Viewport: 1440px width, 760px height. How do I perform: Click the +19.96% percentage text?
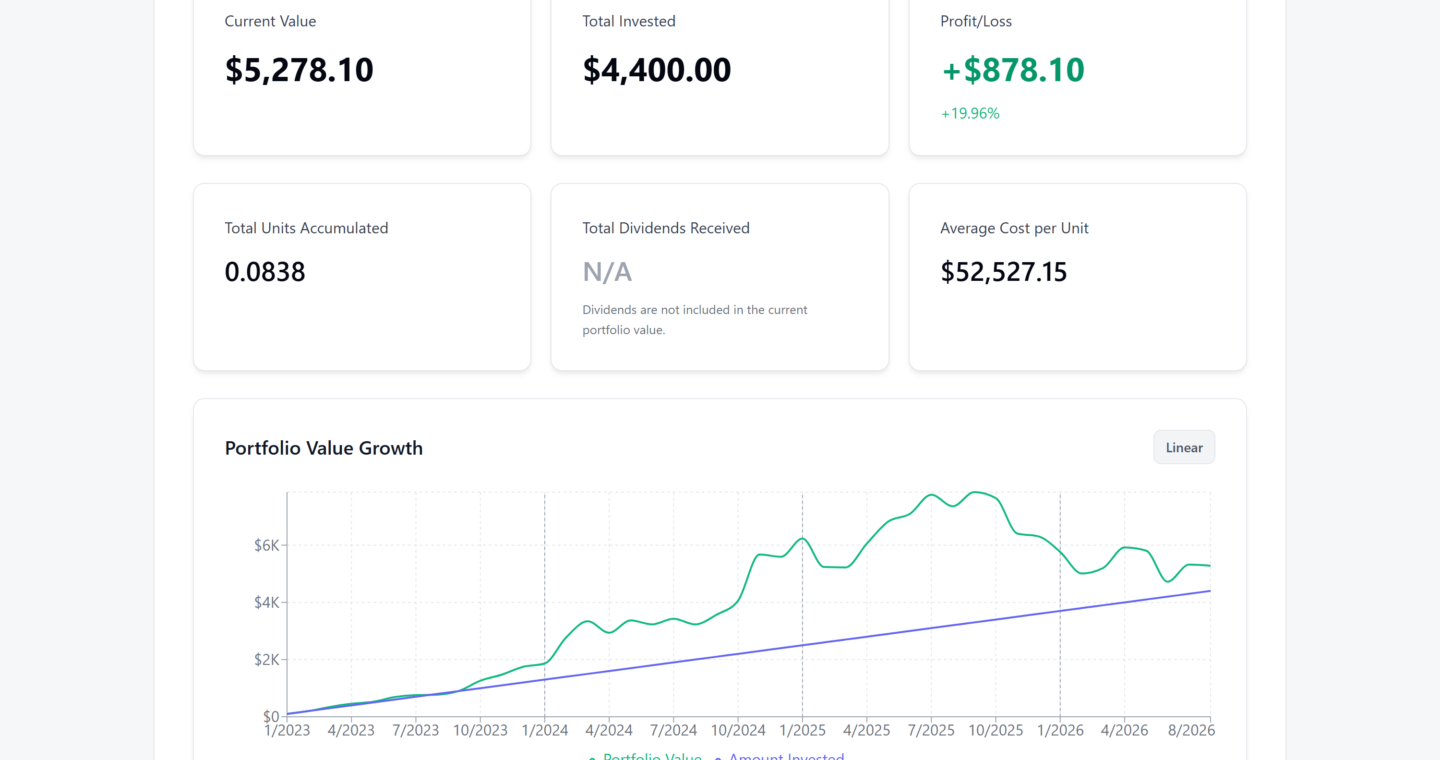pyautogui.click(x=970, y=113)
